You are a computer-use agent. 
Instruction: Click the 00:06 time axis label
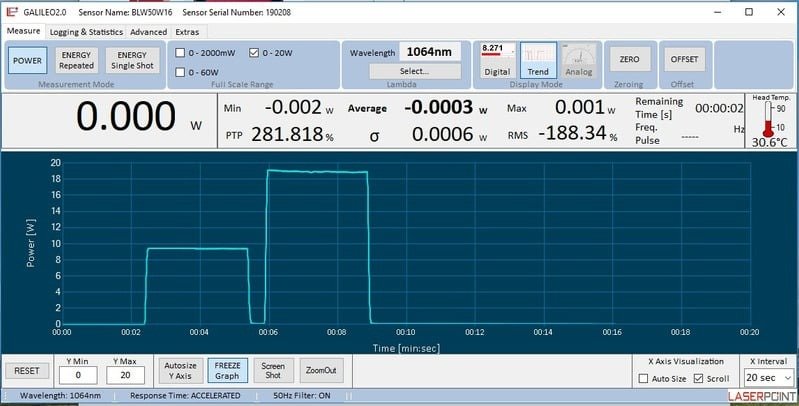coord(268,332)
